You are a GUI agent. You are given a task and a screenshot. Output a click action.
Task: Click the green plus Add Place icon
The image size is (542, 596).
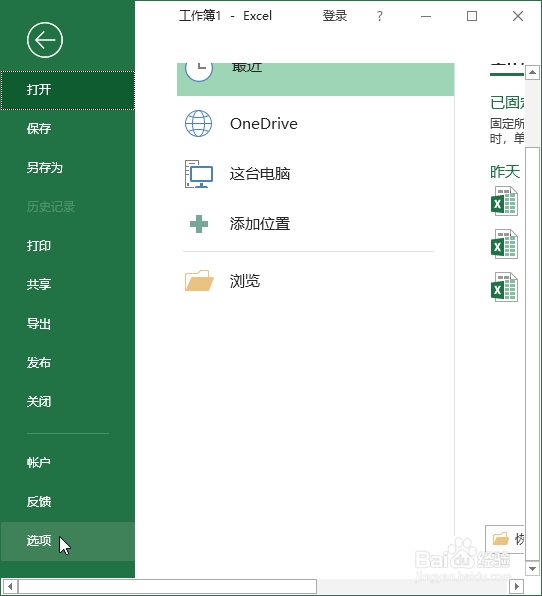coord(199,224)
